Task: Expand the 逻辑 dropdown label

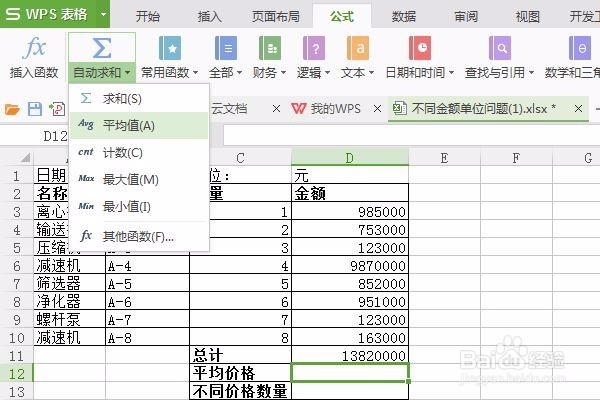Action: [x=313, y=72]
